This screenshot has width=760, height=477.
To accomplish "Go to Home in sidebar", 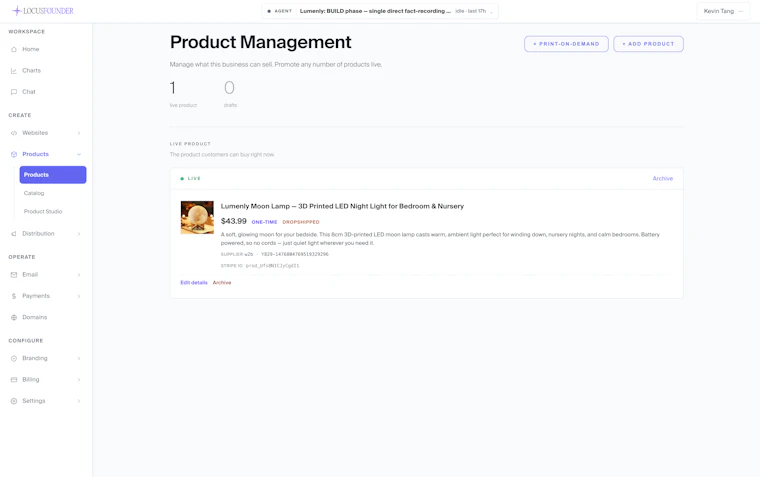I will point(31,49).
